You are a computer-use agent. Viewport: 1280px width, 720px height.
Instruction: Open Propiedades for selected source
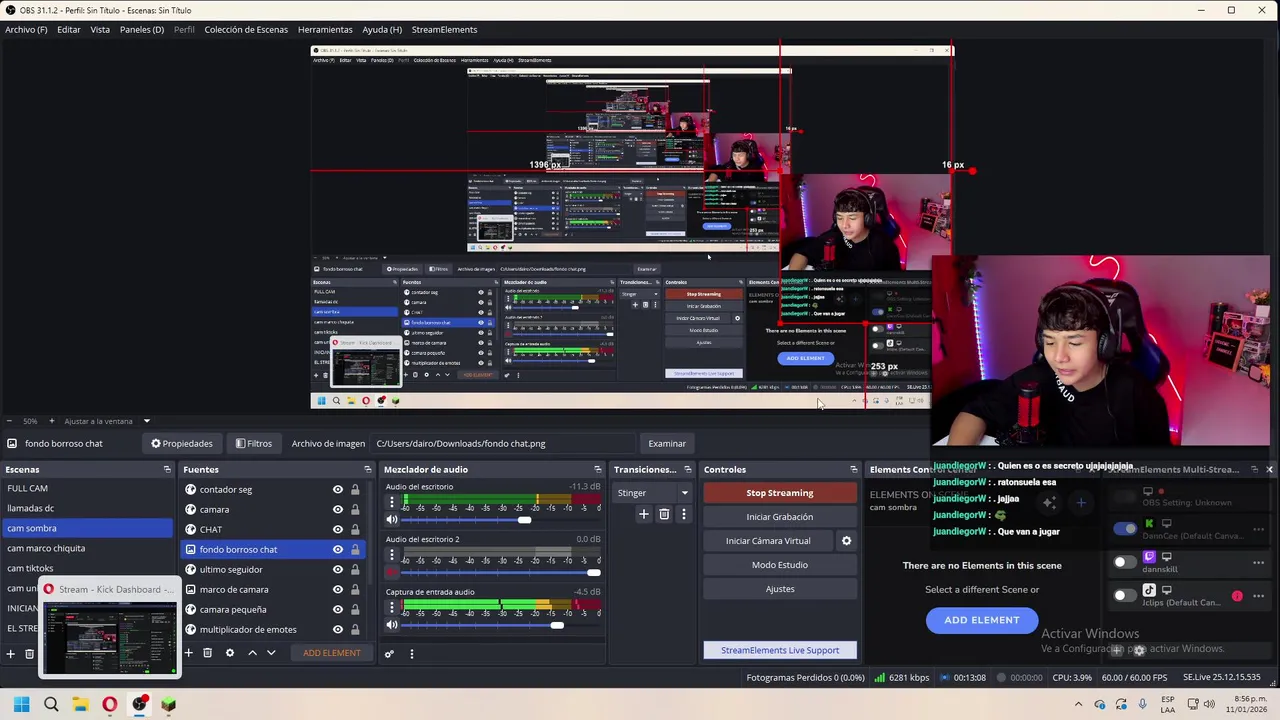(182, 444)
